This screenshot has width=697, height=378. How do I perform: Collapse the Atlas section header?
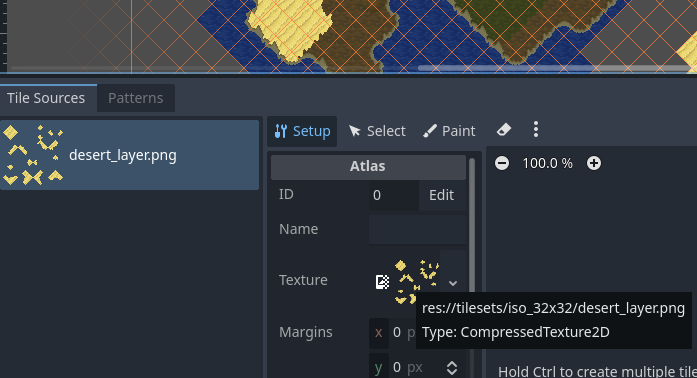(x=368, y=167)
